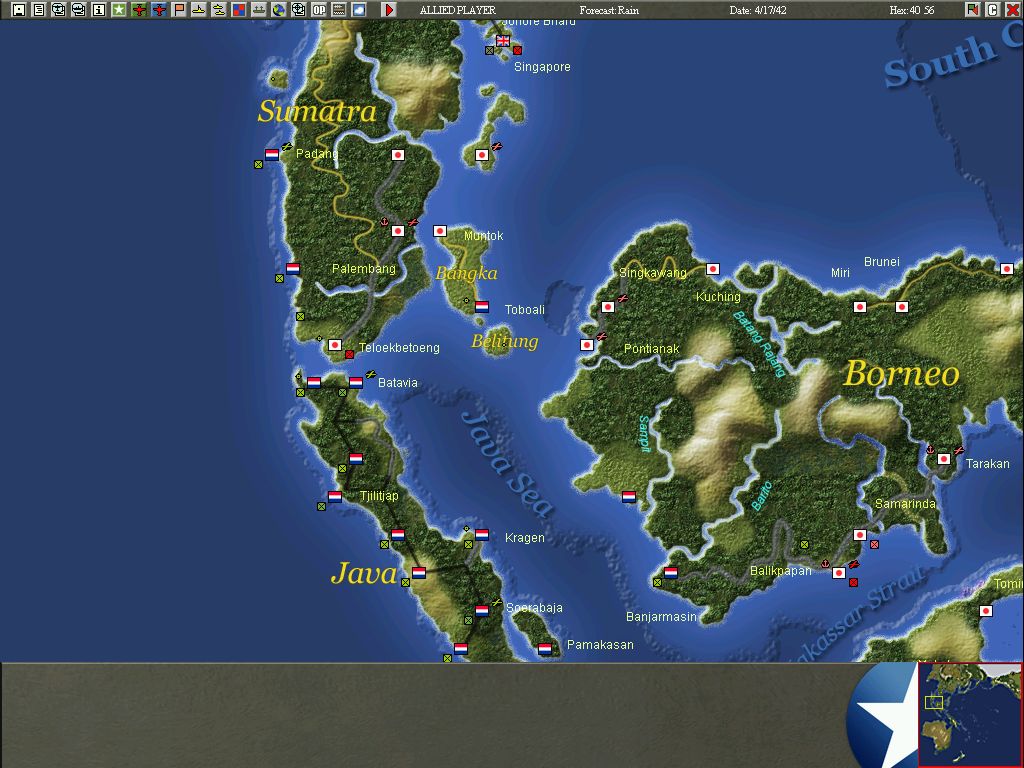Select the red unit marker beside Singapore
The width and height of the screenshot is (1024, 768).
[517, 50]
